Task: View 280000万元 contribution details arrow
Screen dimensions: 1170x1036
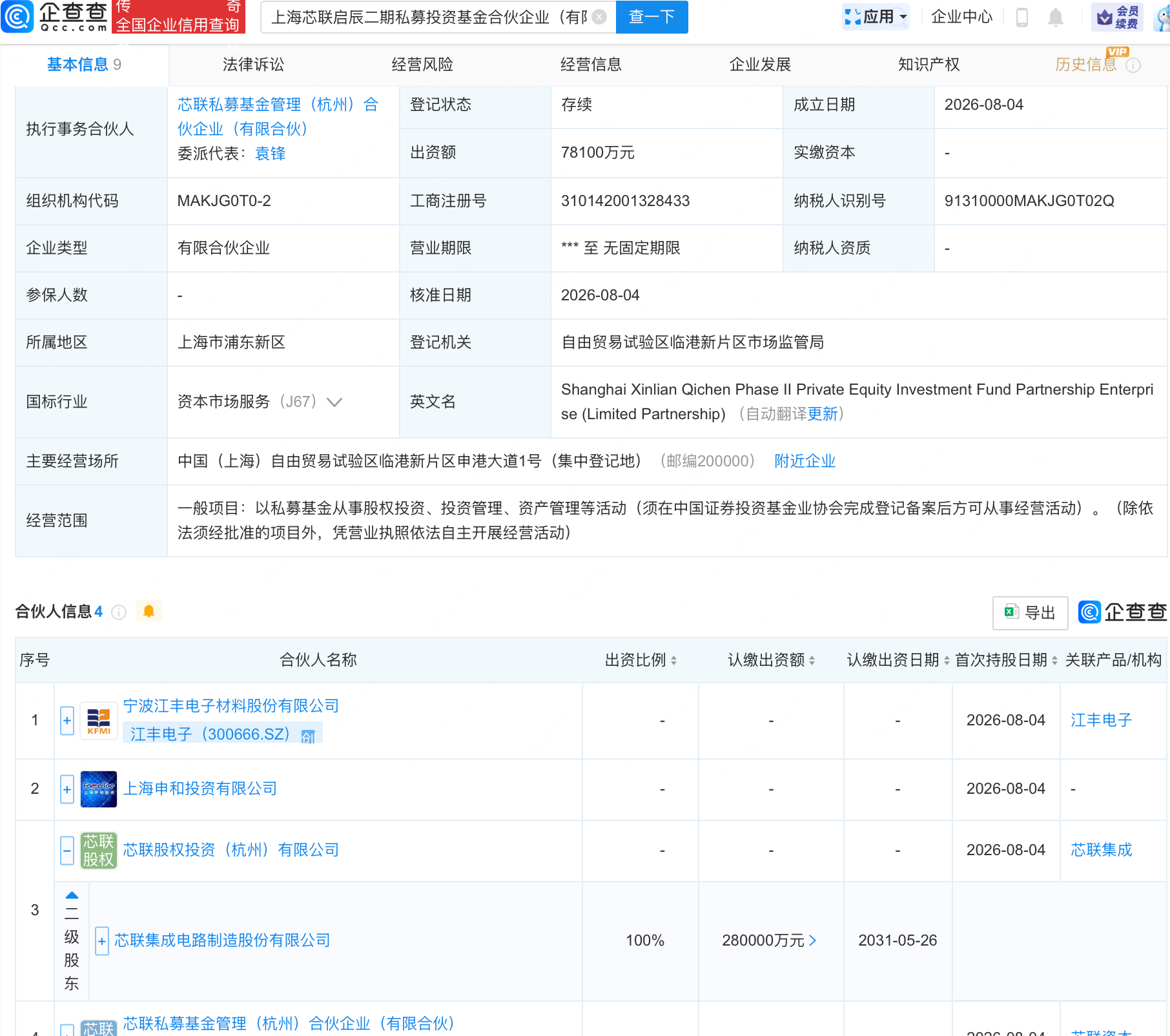Action: click(x=813, y=941)
